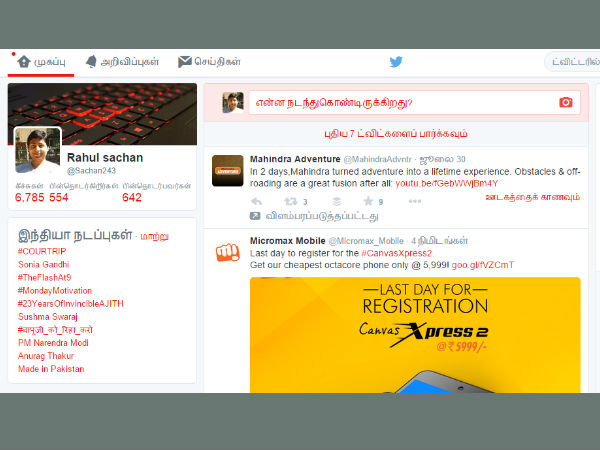Open the #COURTRIP trending hashtag

click(x=43, y=251)
